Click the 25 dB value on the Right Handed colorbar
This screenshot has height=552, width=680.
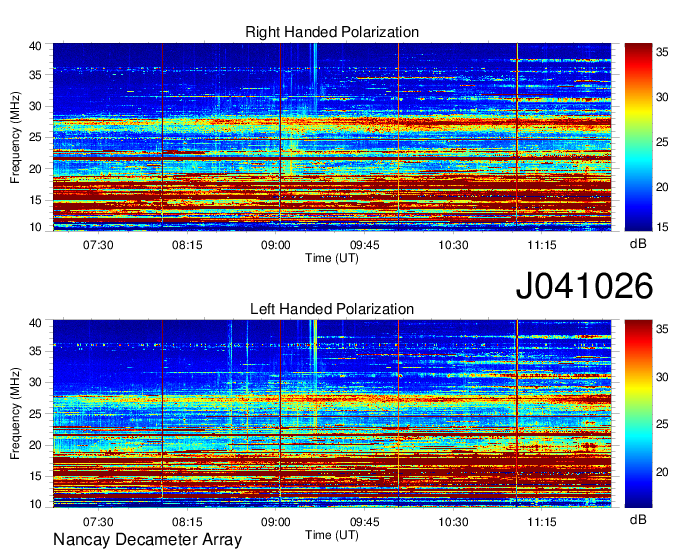point(662,142)
